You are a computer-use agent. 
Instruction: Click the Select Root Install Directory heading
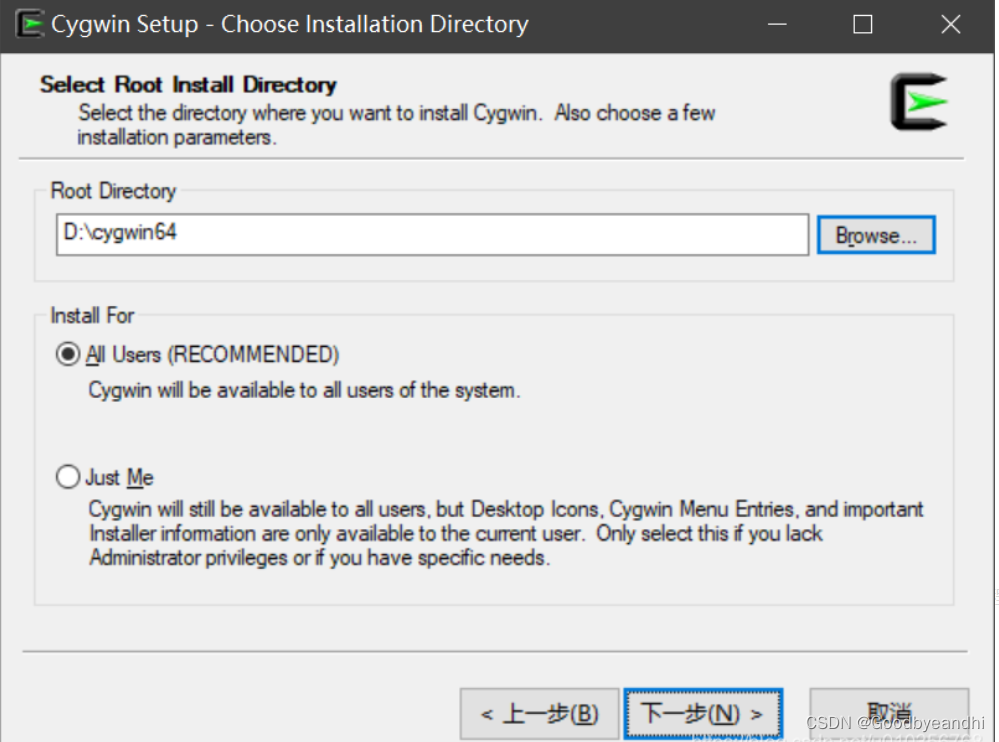[x=187, y=84]
